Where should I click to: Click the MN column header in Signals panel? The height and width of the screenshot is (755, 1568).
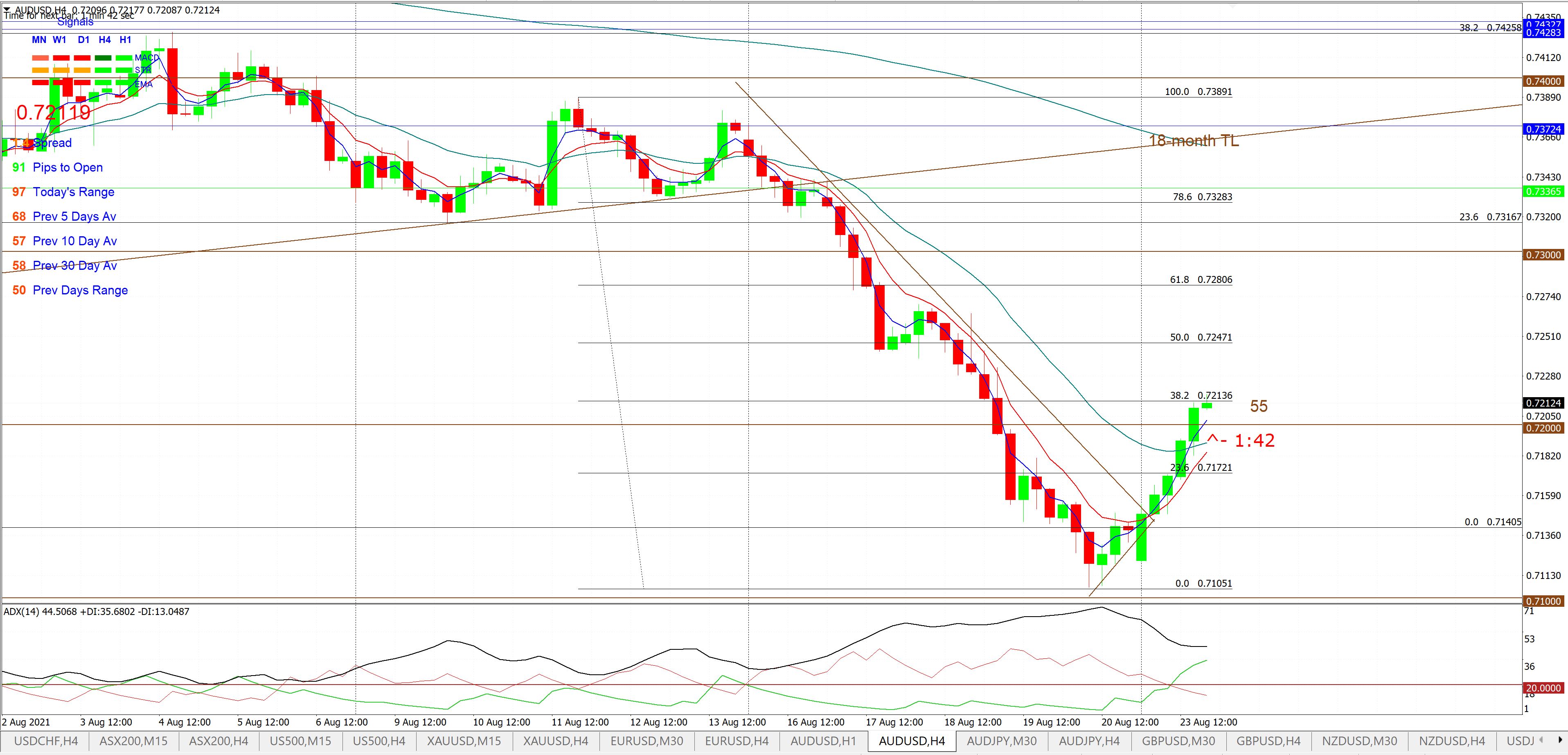[39, 40]
